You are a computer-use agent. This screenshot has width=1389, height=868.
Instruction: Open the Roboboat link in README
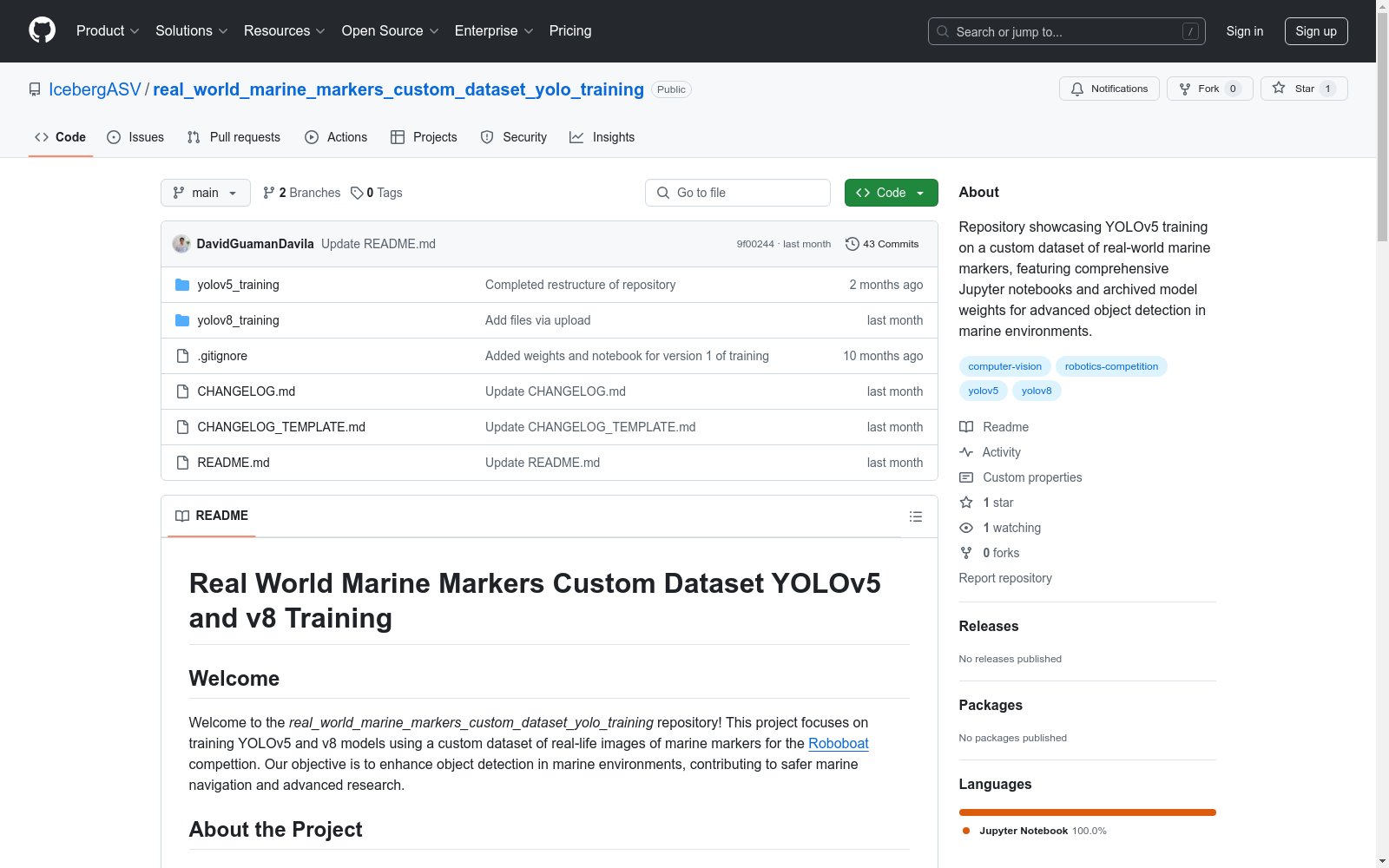pyautogui.click(x=839, y=743)
